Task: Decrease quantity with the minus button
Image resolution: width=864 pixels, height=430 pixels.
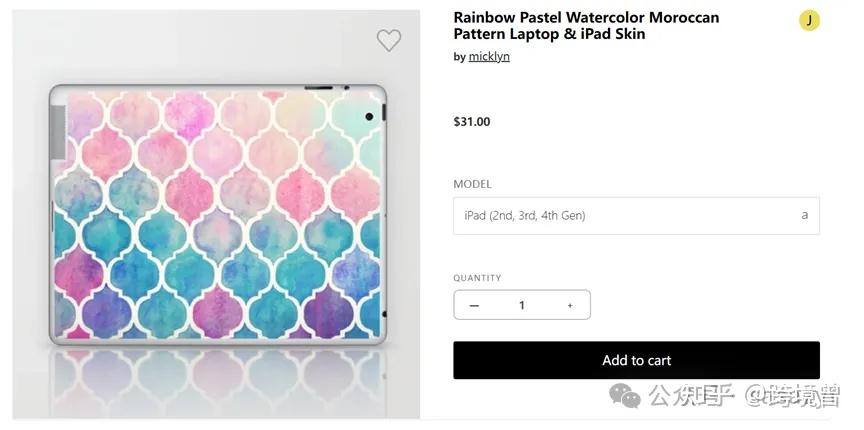Action: [x=474, y=305]
